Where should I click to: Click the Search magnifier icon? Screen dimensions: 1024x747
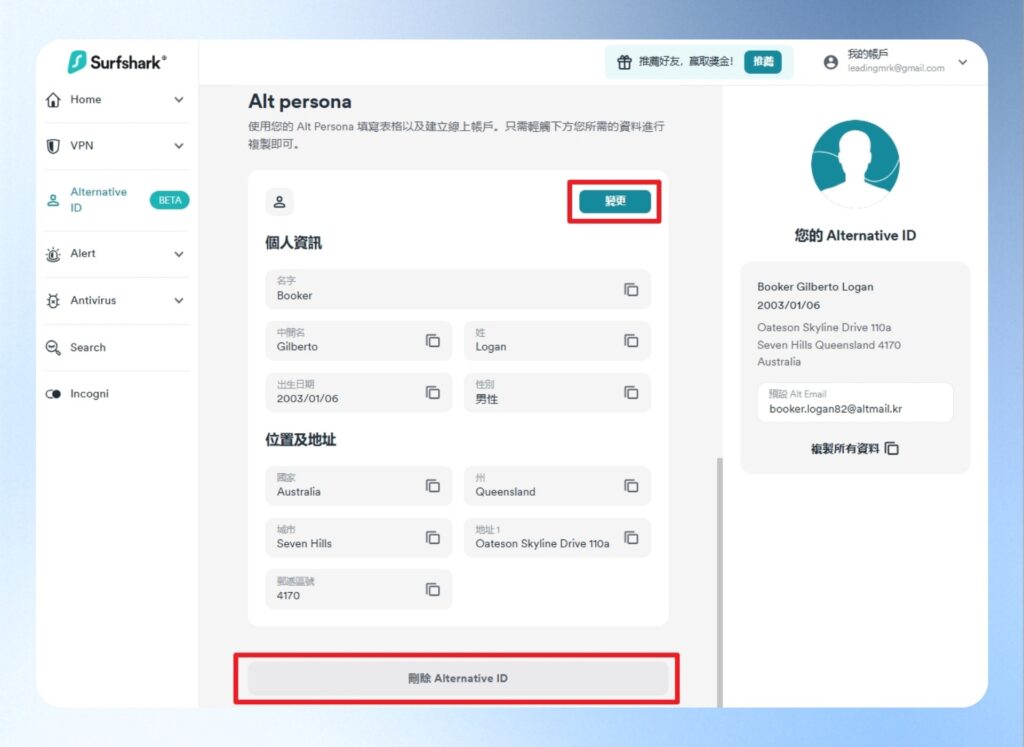point(54,347)
